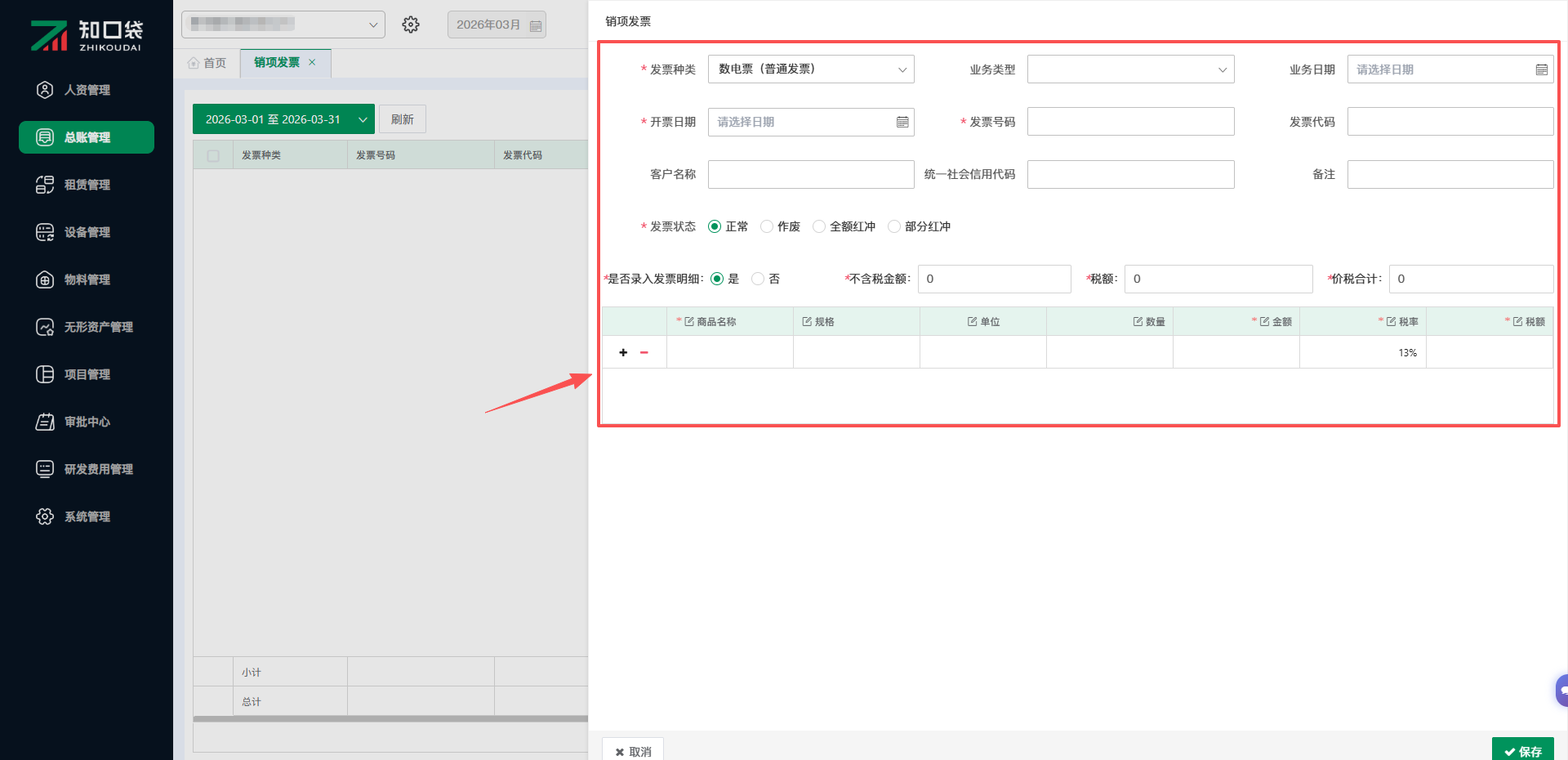This screenshot has width=1568, height=760.
Task: Click the 研发费用管理 sidebar icon
Action: pos(45,469)
